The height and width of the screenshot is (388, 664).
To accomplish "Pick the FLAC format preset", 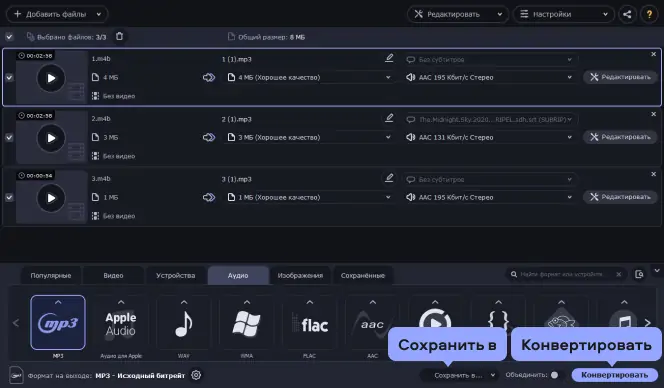I will coord(310,324).
